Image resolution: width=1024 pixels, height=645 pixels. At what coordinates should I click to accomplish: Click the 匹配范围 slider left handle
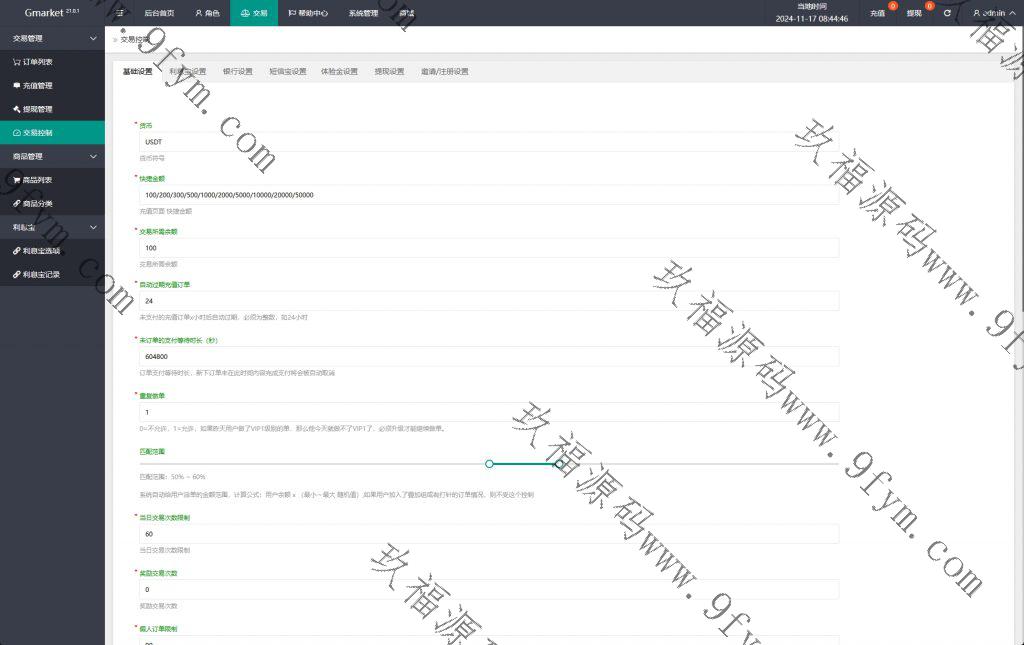pos(489,463)
